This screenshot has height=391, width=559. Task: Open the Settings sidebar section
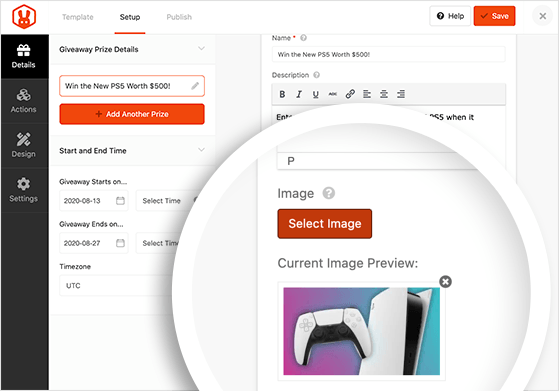24,190
